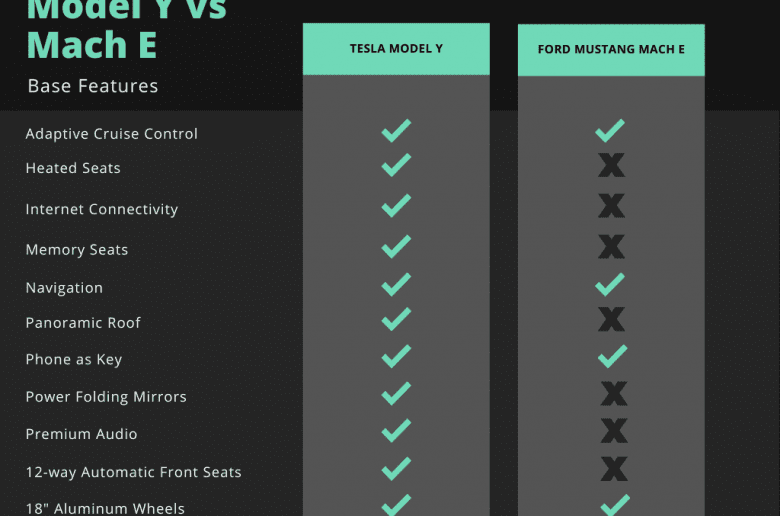Click Tesla checkmark for Premium Audio
Screen dimensions: 780x516
point(396,430)
